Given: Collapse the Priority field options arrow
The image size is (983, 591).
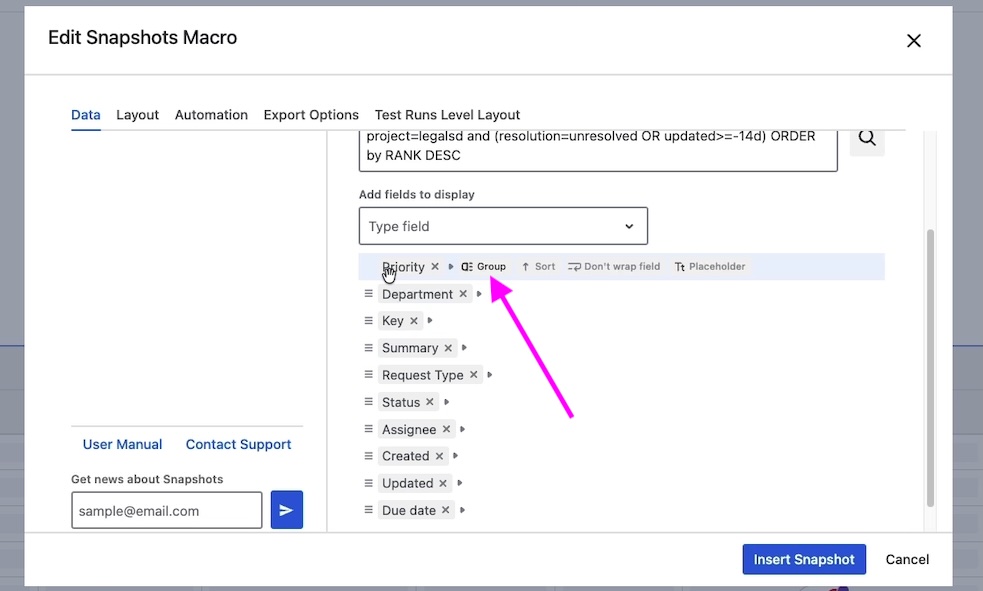Looking at the screenshot, I should tap(451, 266).
